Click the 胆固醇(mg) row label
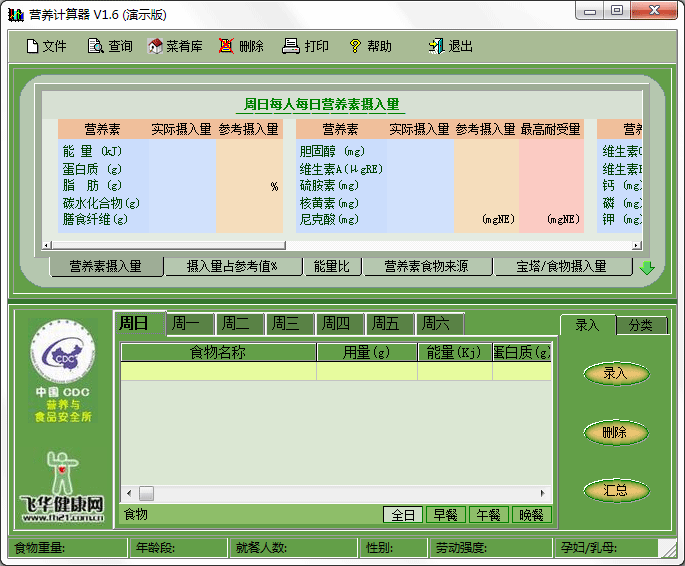 click(332, 152)
